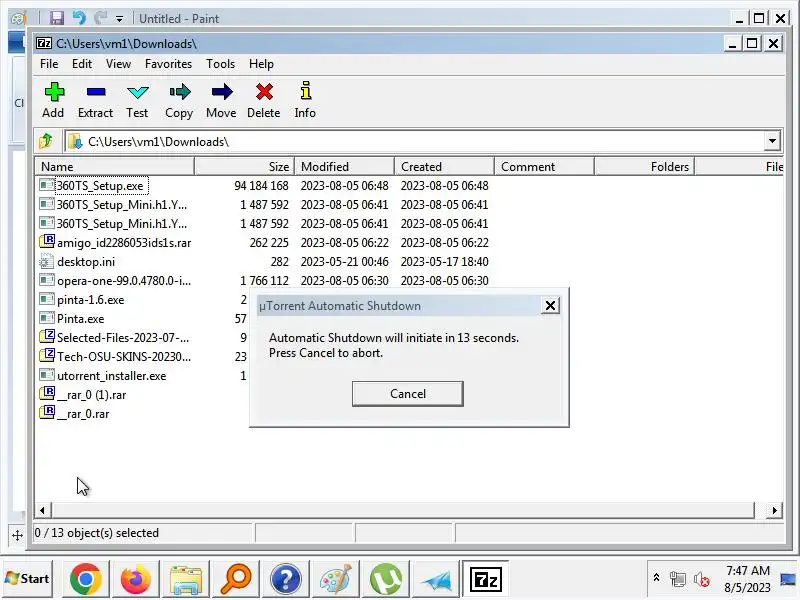
Task: Switch to 7-Zip taskbar button
Action: click(x=486, y=579)
